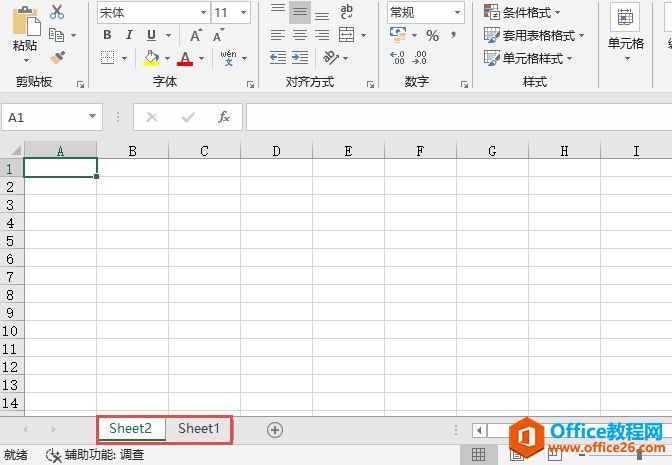Viewport: 672px width, 465px height.
Task: Decrease indent icon
Action: coord(278,57)
